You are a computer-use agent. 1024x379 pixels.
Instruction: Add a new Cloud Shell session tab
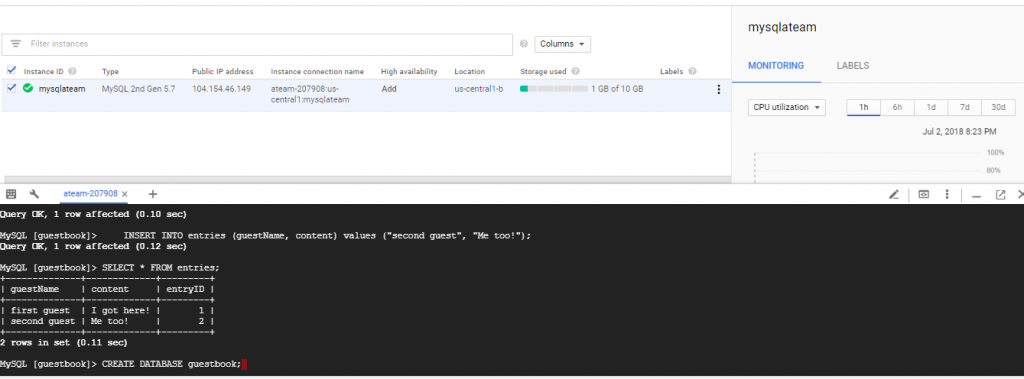click(153, 194)
